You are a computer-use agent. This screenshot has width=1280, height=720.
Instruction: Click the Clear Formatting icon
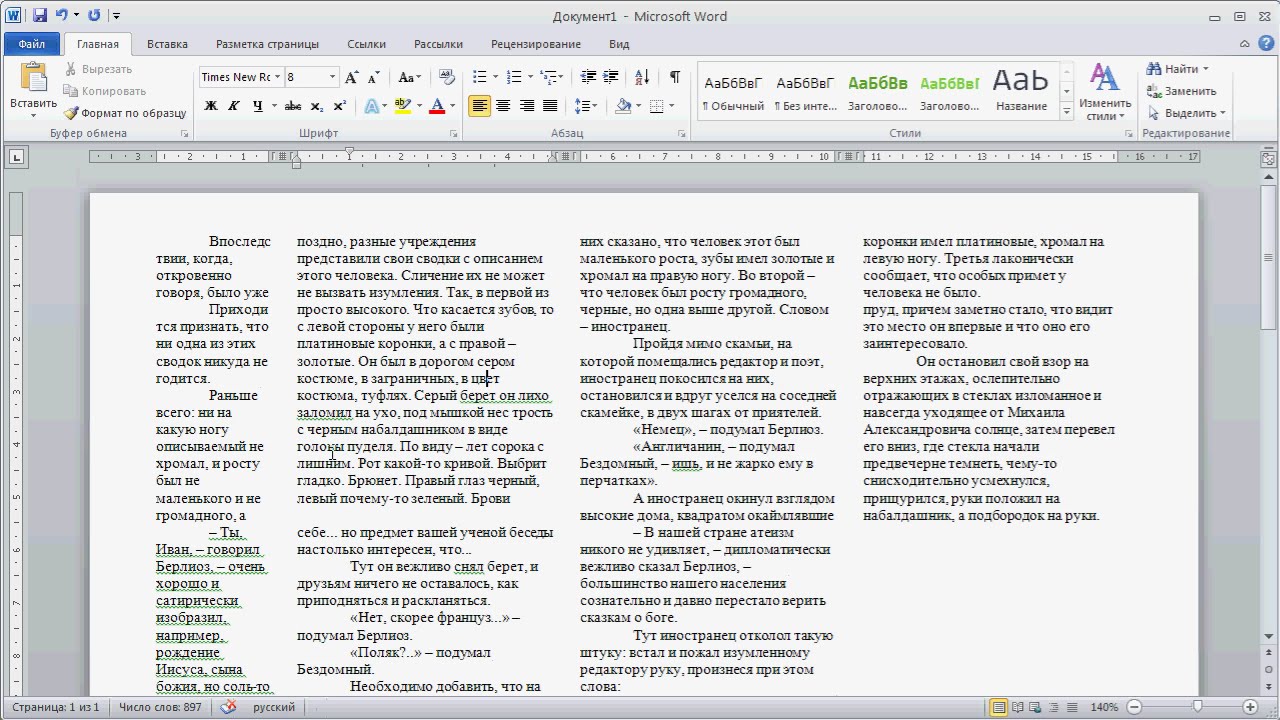coord(446,77)
